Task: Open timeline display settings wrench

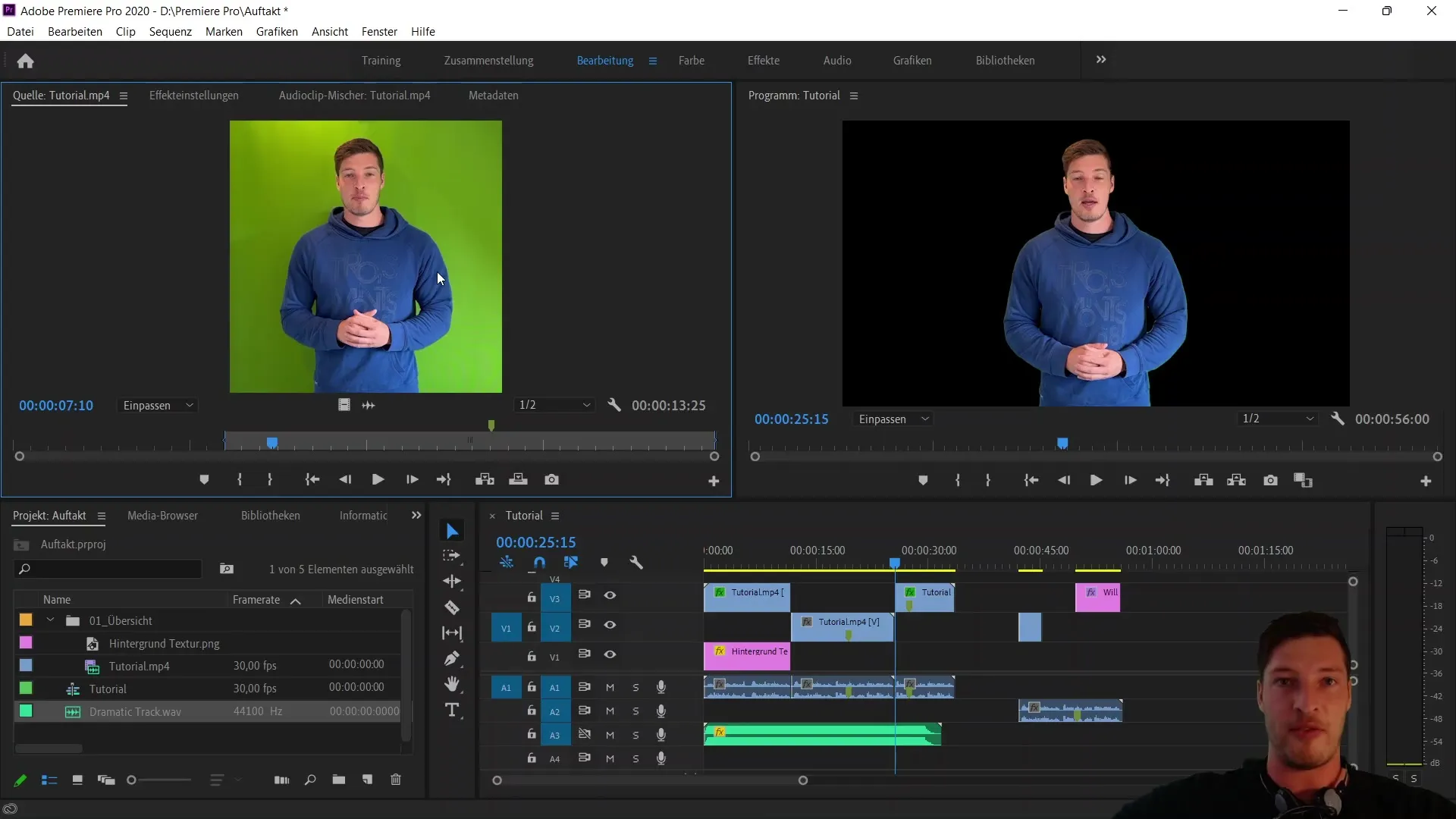Action: pos(636,563)
